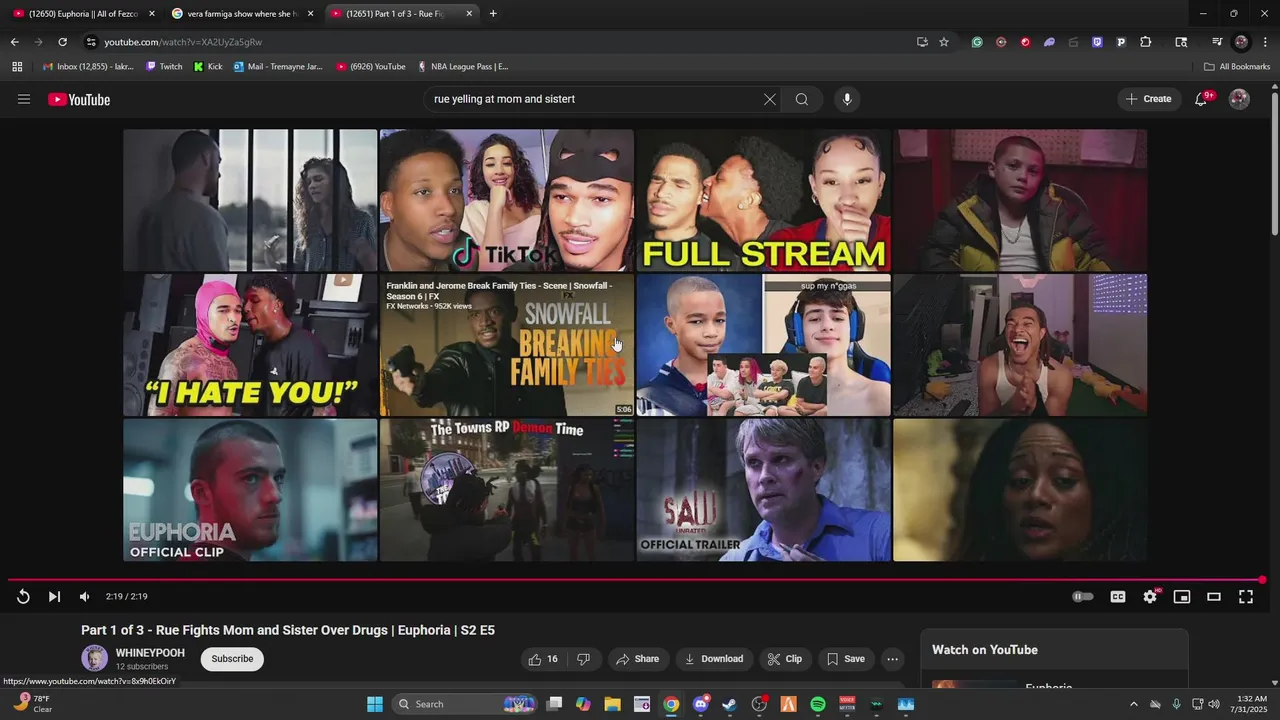Go back to the previous page

14,42
